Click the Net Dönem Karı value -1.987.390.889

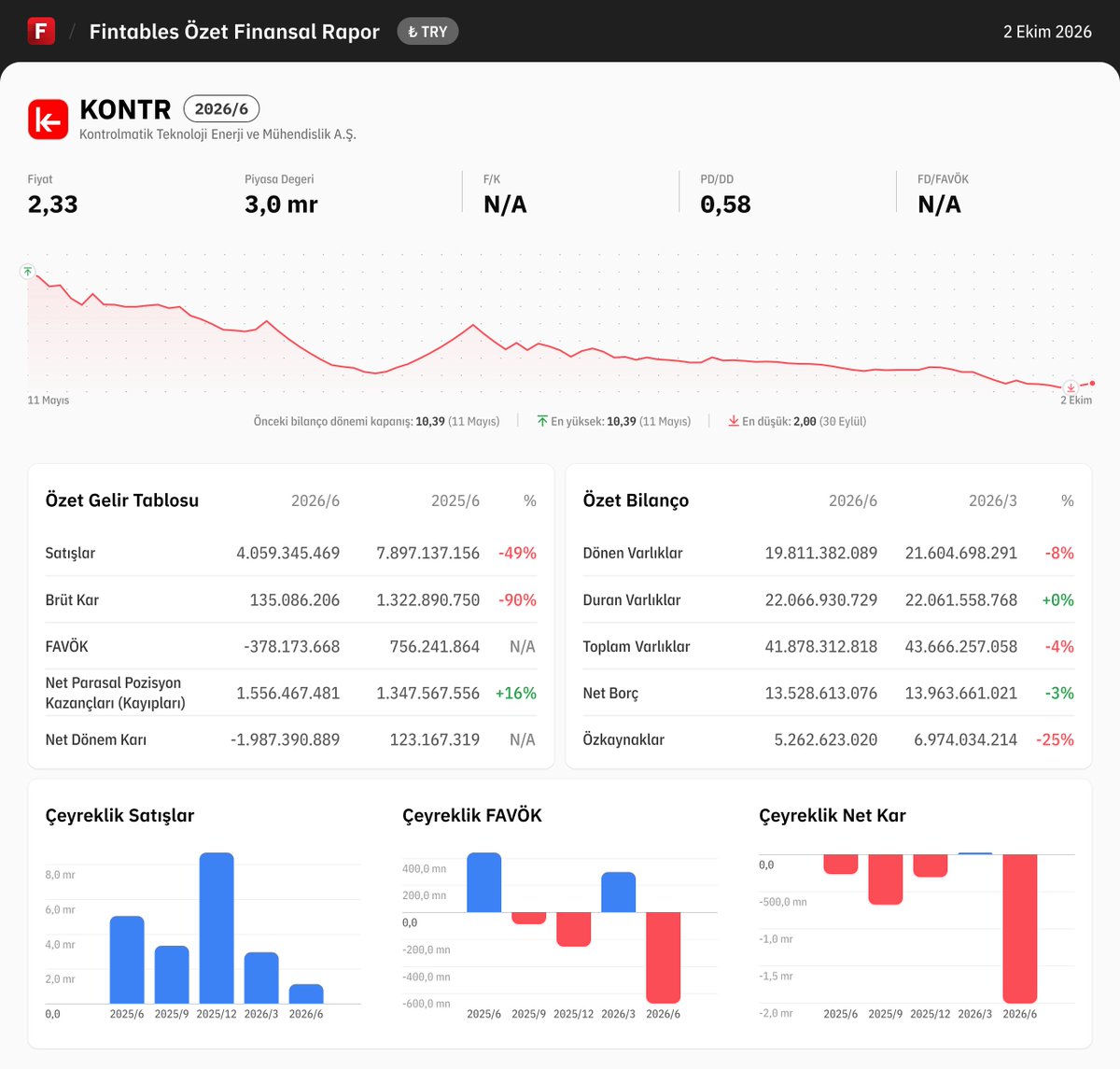pos(285,739)
